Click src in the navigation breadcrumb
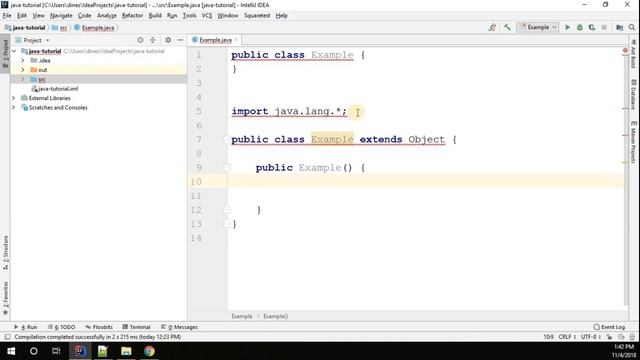 pos(60,28)
